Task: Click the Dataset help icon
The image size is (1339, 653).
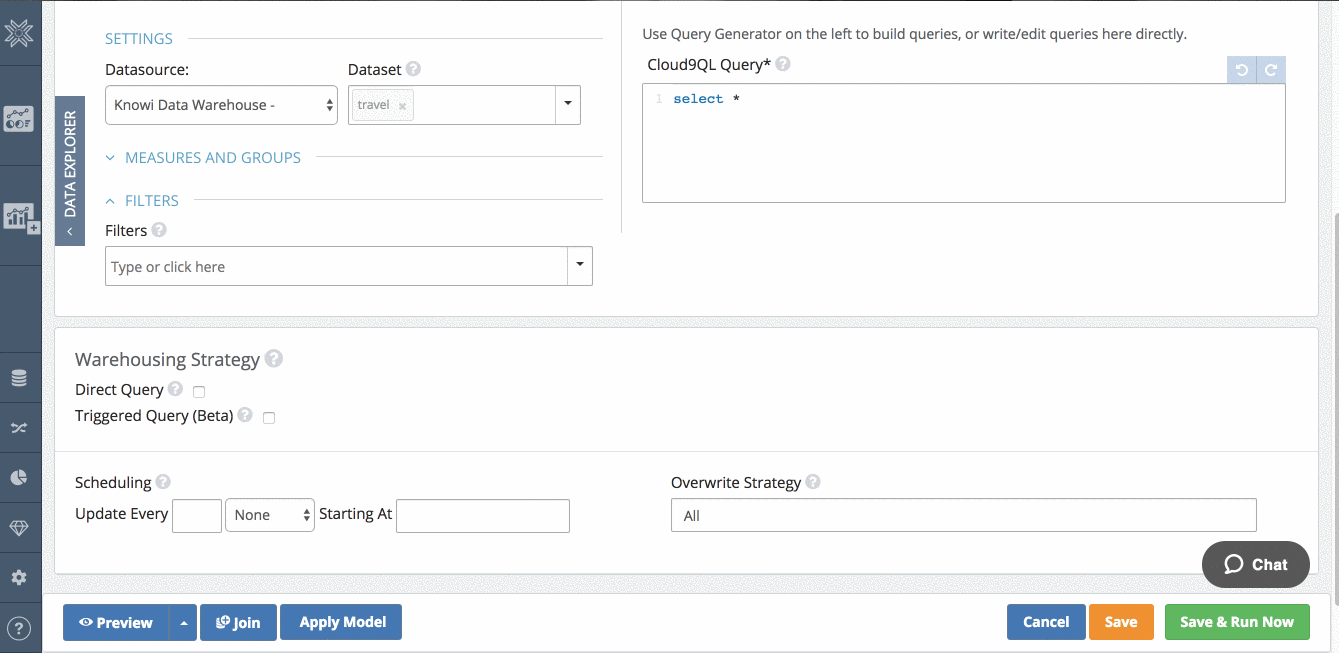Action: pos(413,70)
